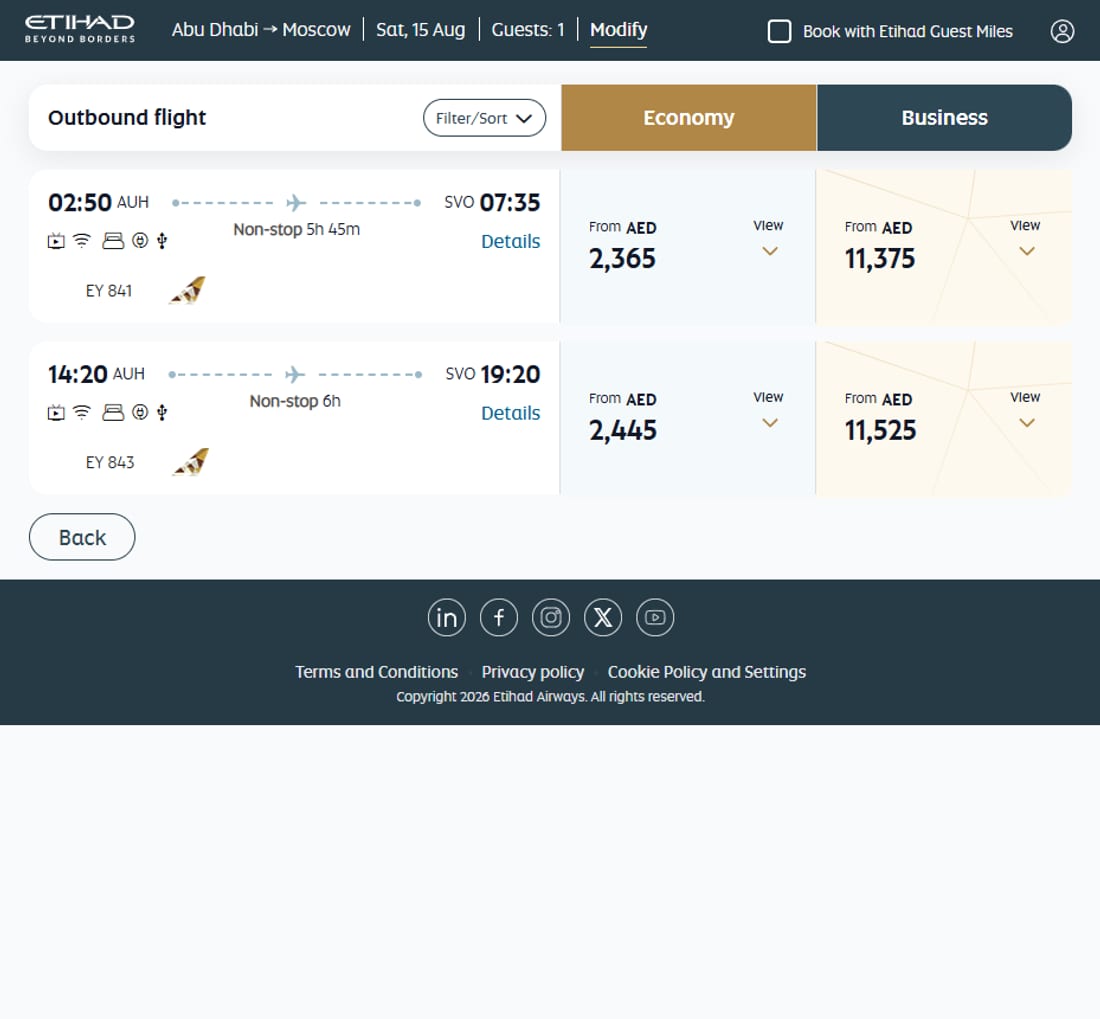Visit Etihad LinkedIn page icon
The width and height of the screenshot is (1100, 1019).
tap(447, 617)
